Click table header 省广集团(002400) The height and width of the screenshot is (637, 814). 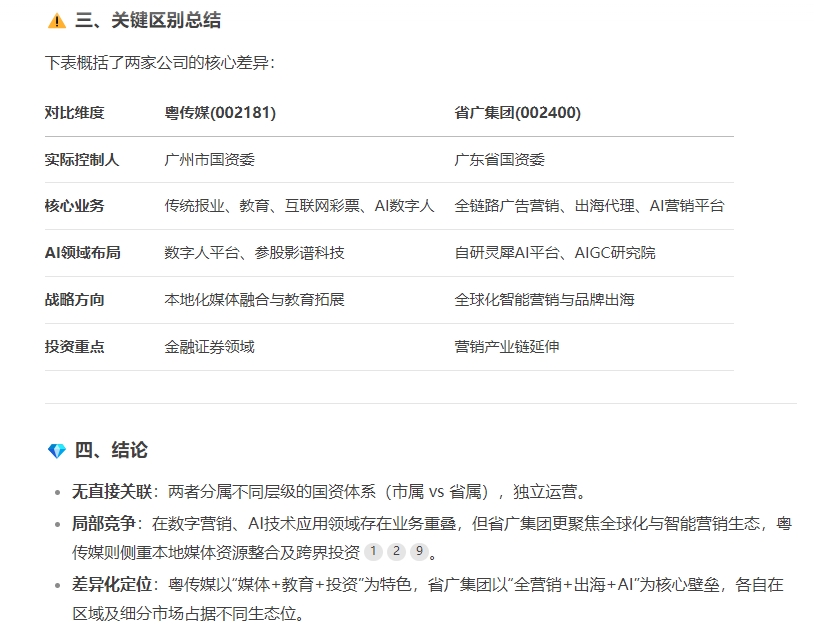(x=518, y=113)
